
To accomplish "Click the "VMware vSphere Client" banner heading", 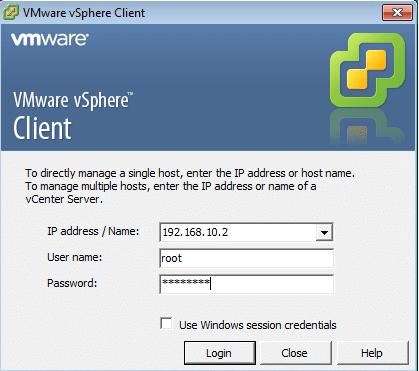I will tap(73, 116).
